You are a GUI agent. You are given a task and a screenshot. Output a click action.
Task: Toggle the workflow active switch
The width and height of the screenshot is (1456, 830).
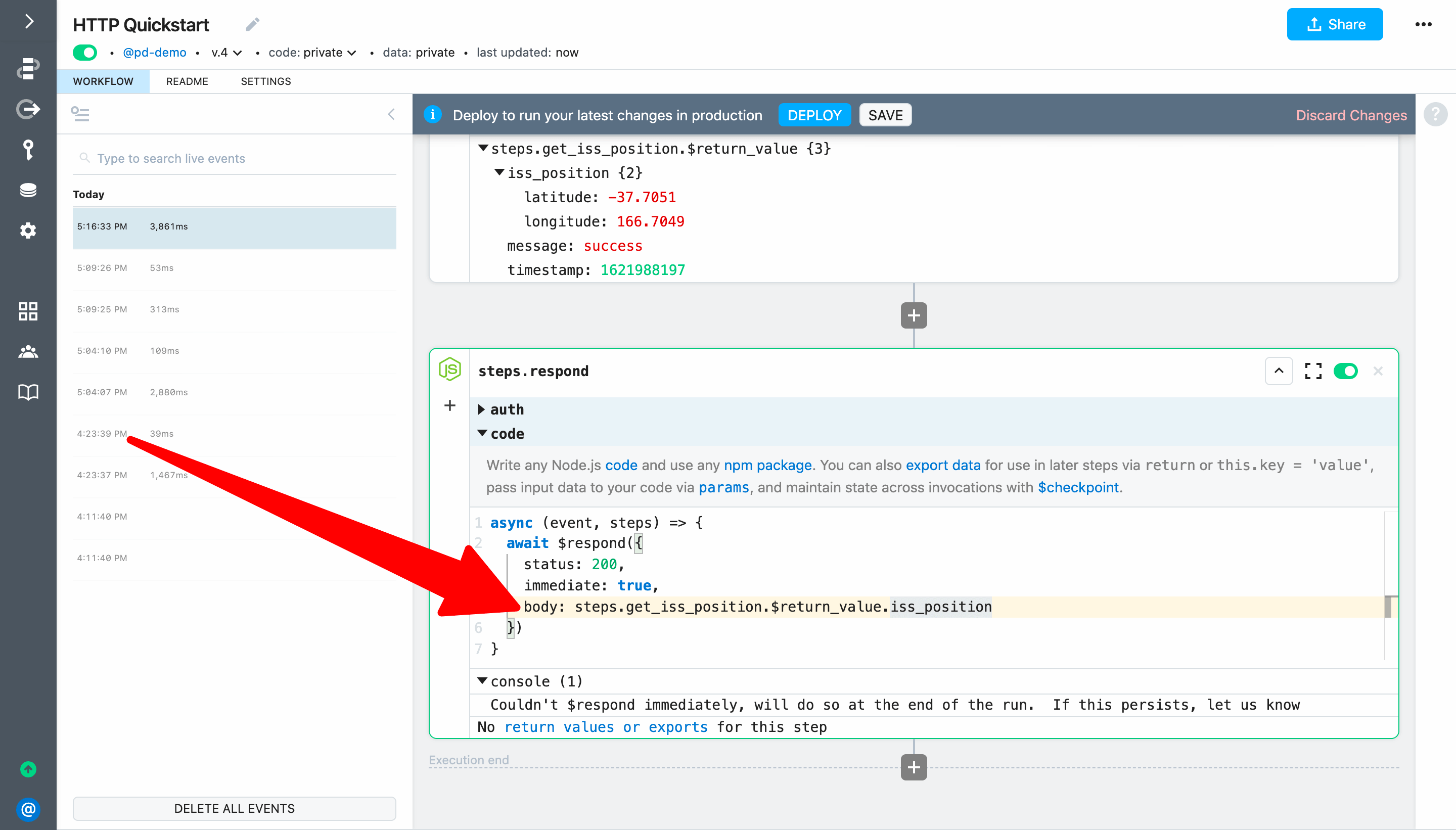click(85, 53)
